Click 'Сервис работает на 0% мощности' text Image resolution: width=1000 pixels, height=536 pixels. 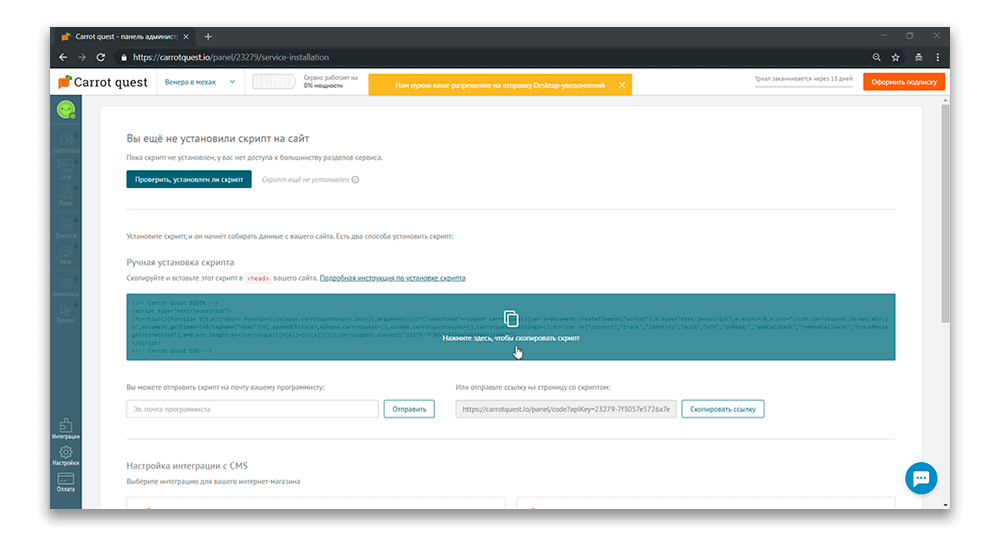click(x=330, y=82)
